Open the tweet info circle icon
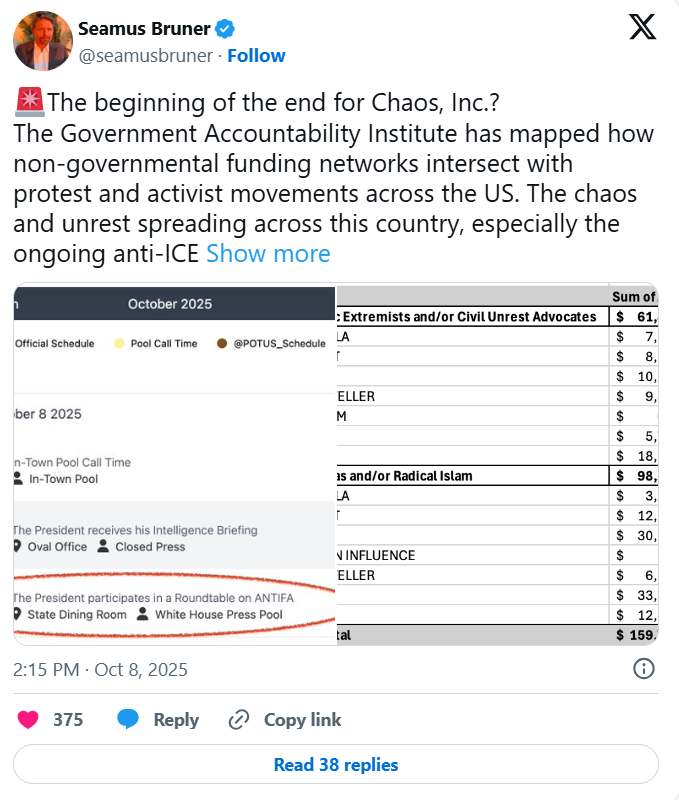 pos(645,669)
